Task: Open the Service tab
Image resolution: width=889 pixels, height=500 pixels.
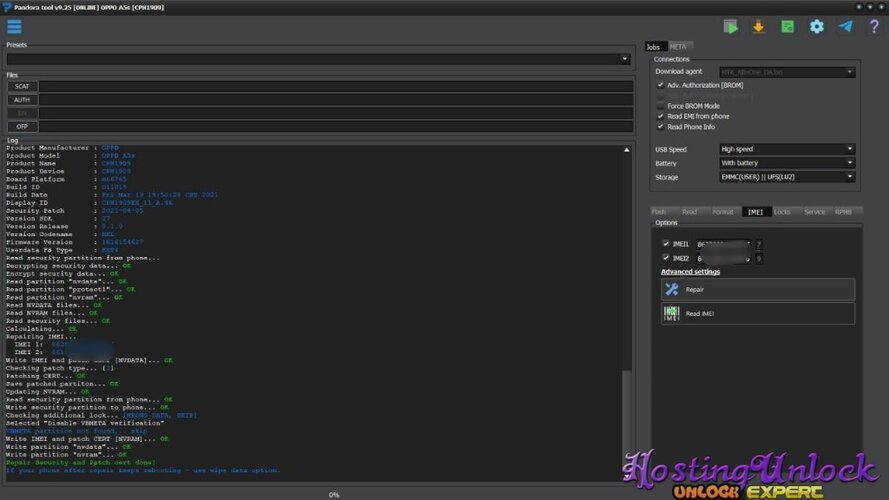Action: [815, 212]
